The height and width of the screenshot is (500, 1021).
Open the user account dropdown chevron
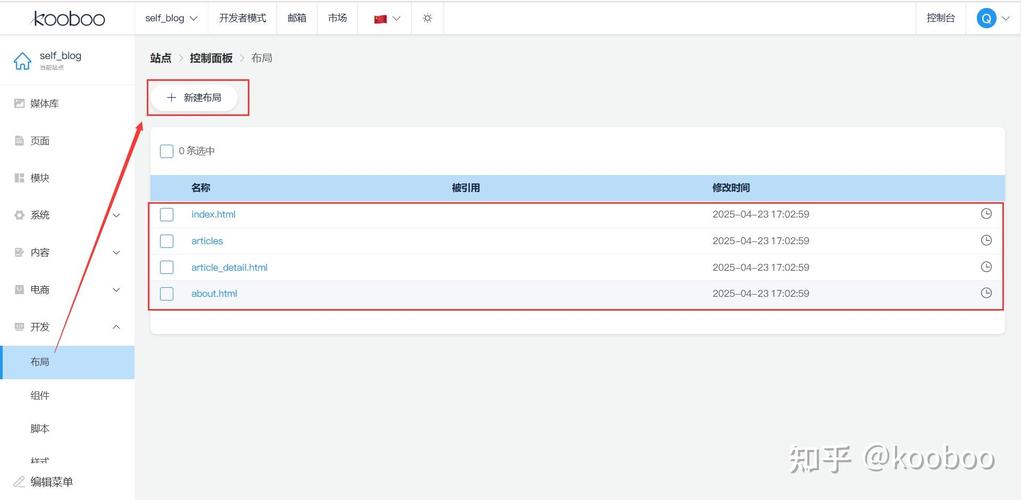click(x=1005, y=19)
